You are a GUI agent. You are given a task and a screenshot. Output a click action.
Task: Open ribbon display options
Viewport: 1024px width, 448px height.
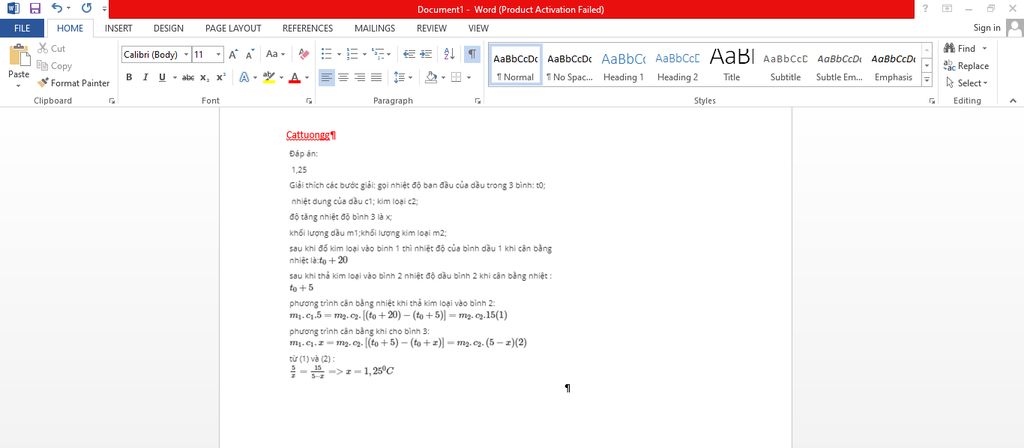947,8
